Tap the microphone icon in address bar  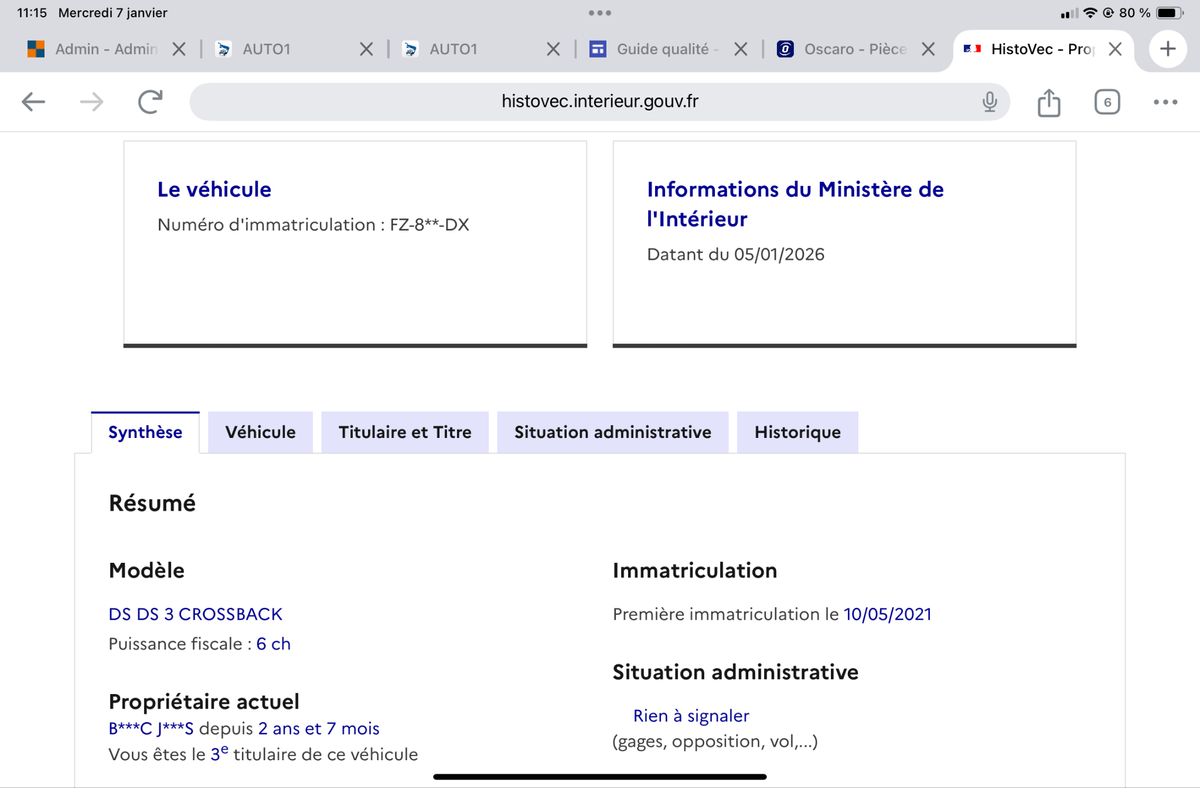click(x=989, y=102)
